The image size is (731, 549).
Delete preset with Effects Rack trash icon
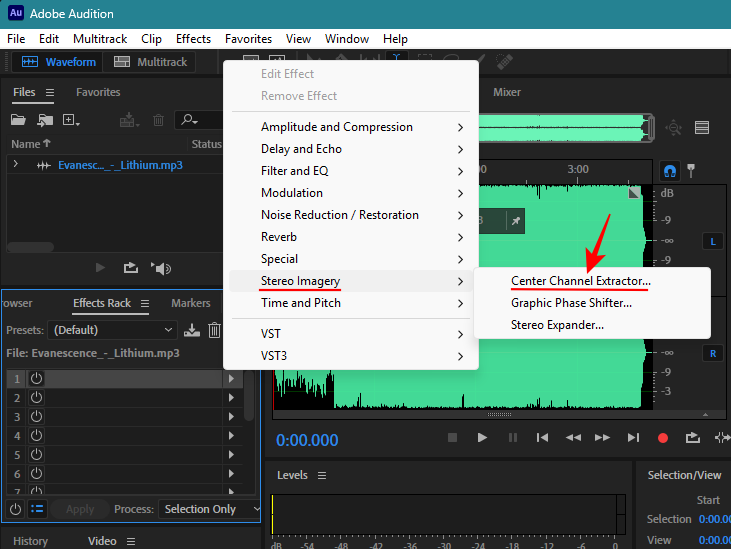(x=214, y=330)
